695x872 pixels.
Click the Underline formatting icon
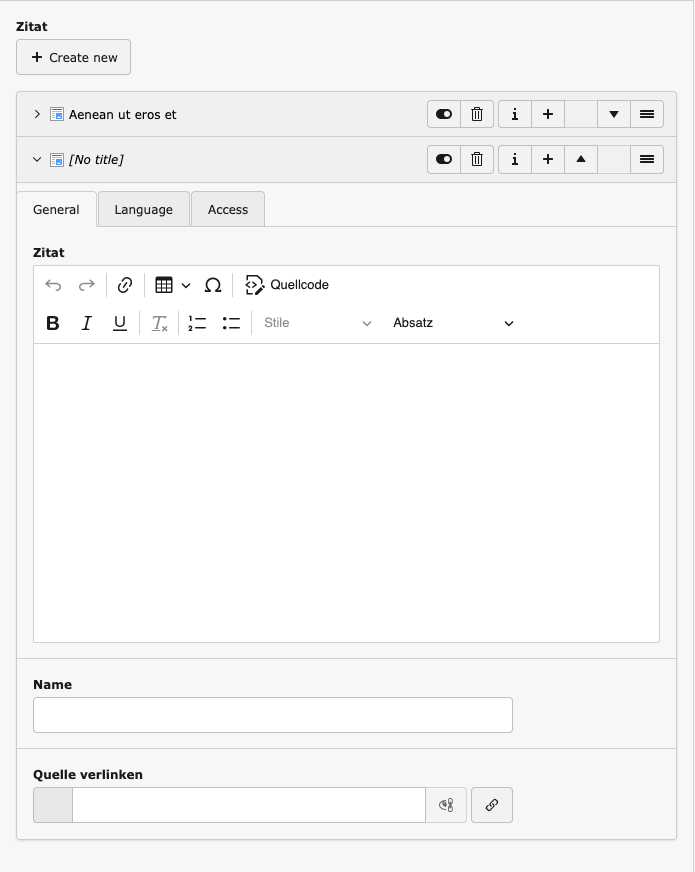coord(120,323)
